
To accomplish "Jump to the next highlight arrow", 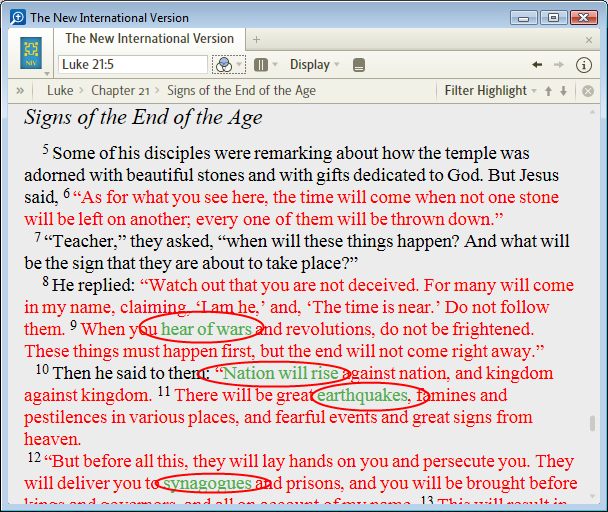I will pyautogui.click(x=563, y=91).
